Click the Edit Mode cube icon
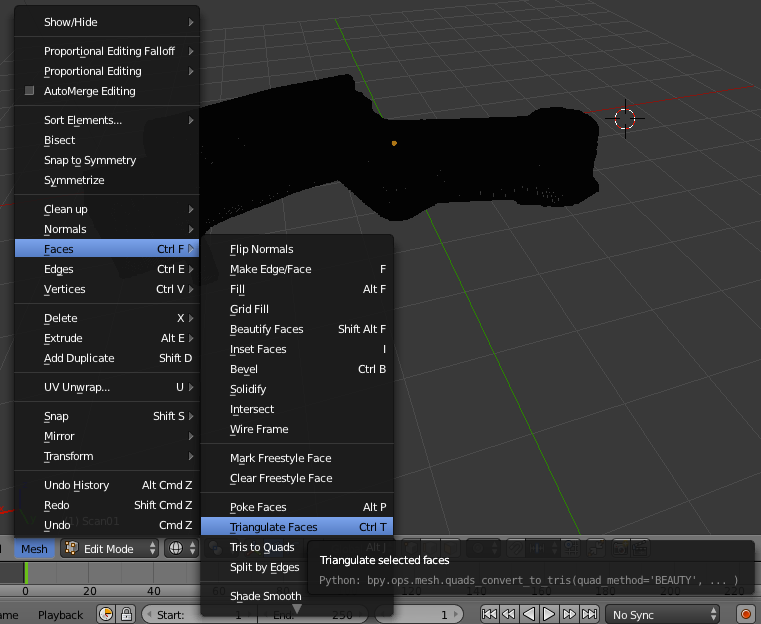Viewport: 761px width, 624px height. pos(72,548)
